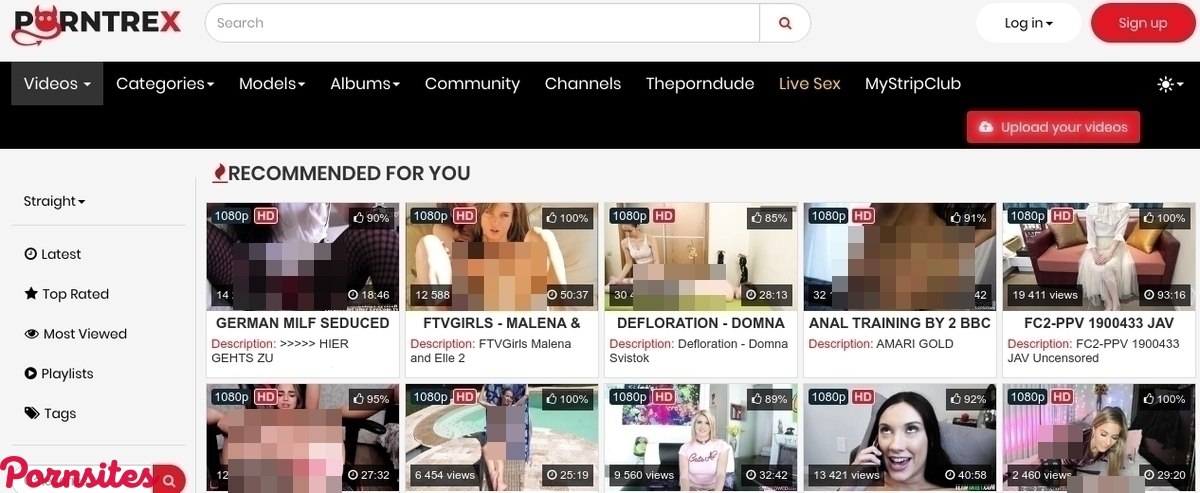Click the clock icon next to 28:13
Viewport: 1200px width, 493px height.
pos(751,295)
